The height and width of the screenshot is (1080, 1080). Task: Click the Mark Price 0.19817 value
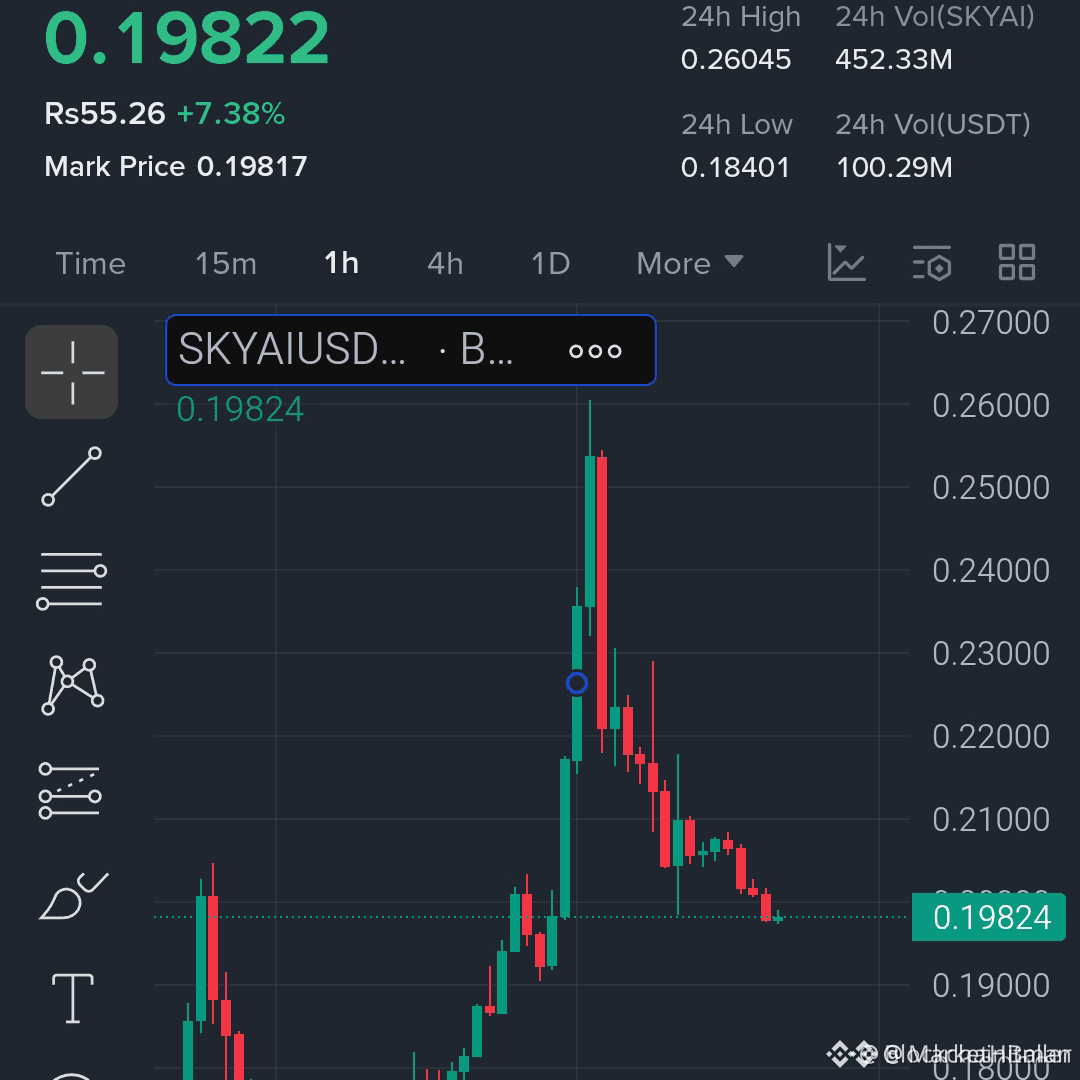tap(252, 167)
